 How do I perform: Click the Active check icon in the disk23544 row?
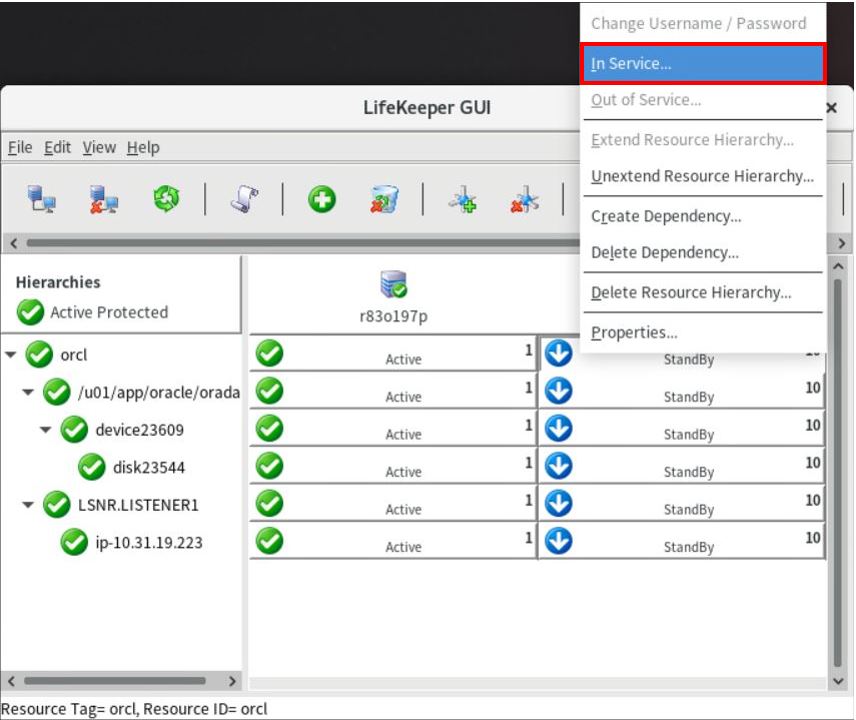(x=270, y=466)
